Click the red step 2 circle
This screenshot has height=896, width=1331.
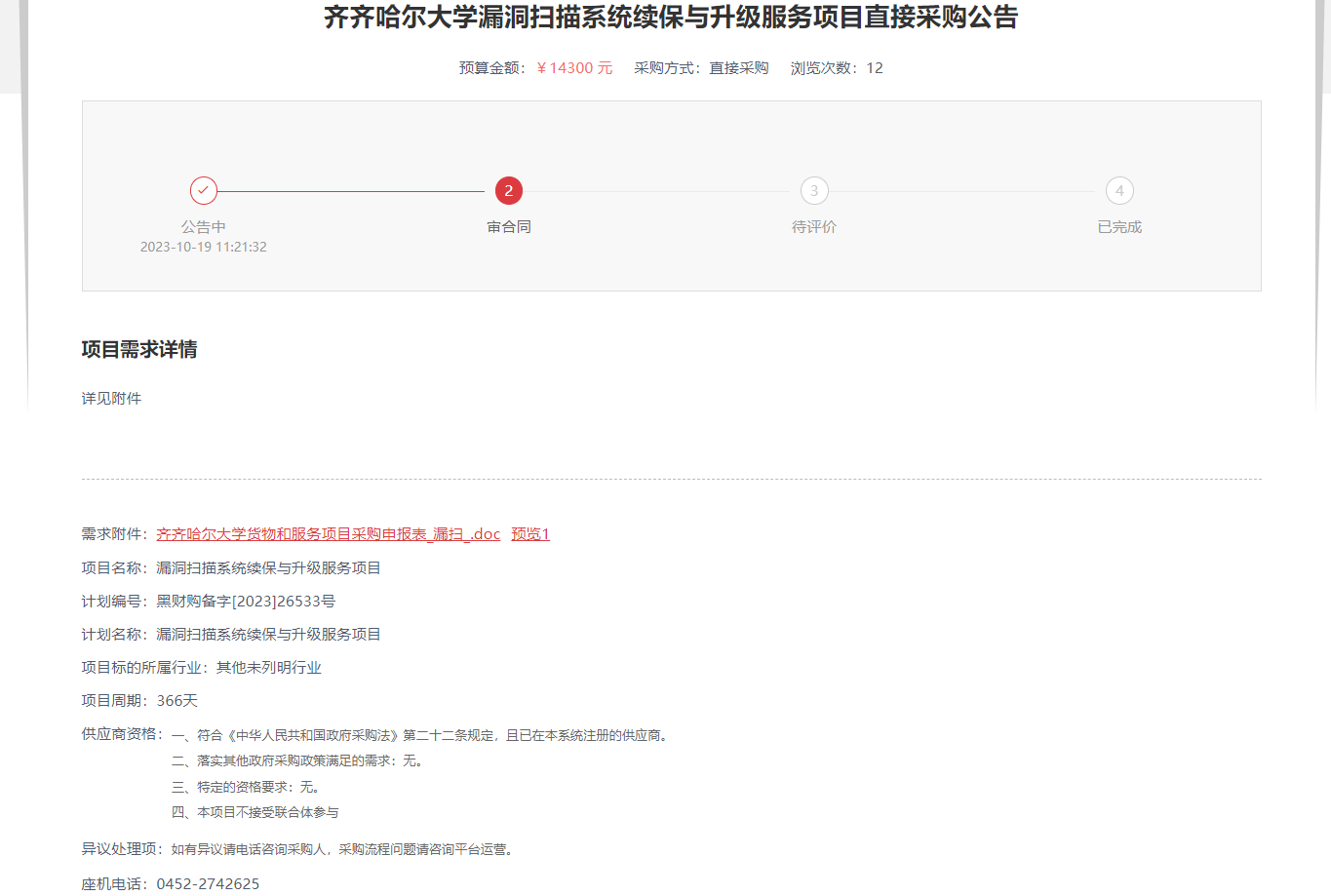(x=508, y=191)
